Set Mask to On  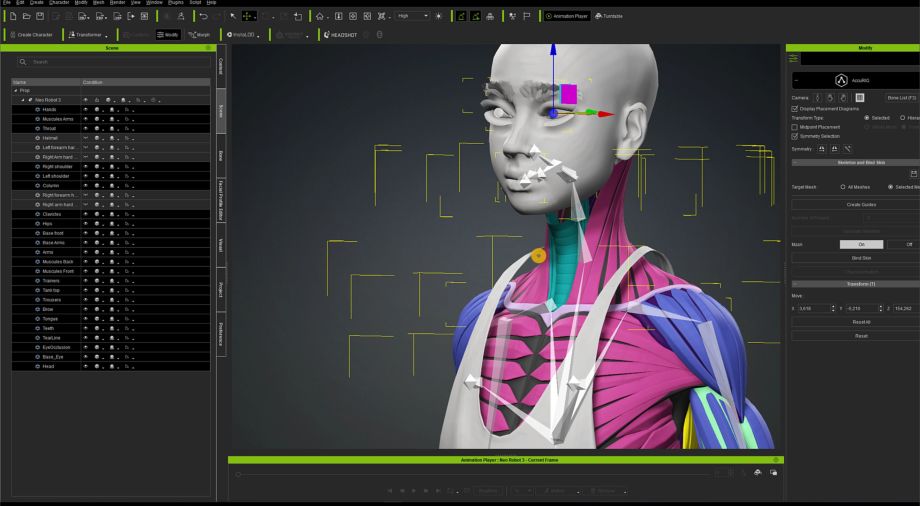(x=861, y=244)
